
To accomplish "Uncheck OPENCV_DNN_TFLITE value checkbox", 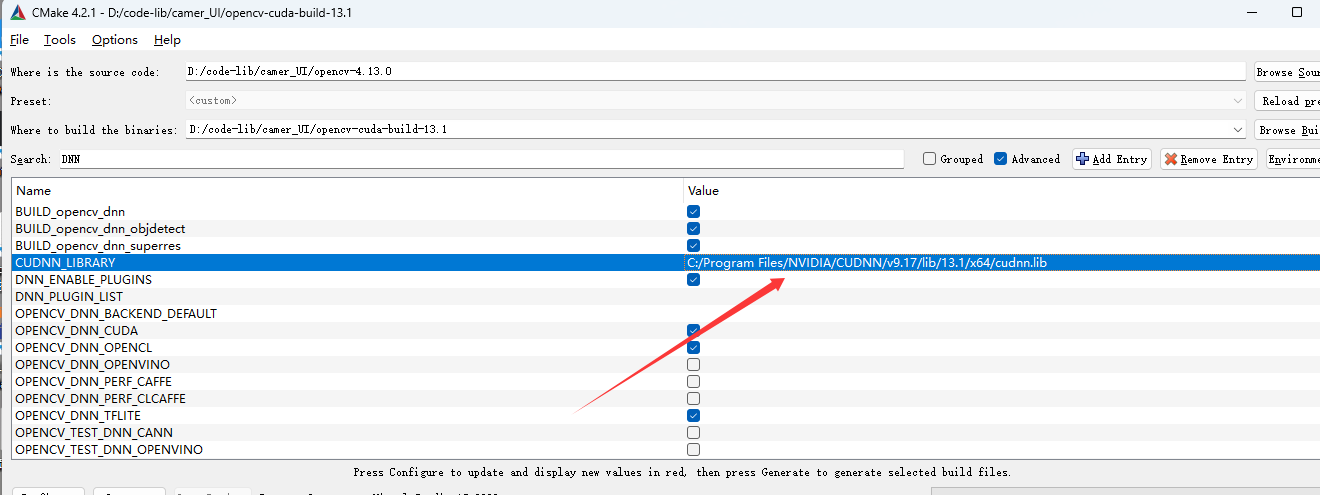I will point(693,416).
